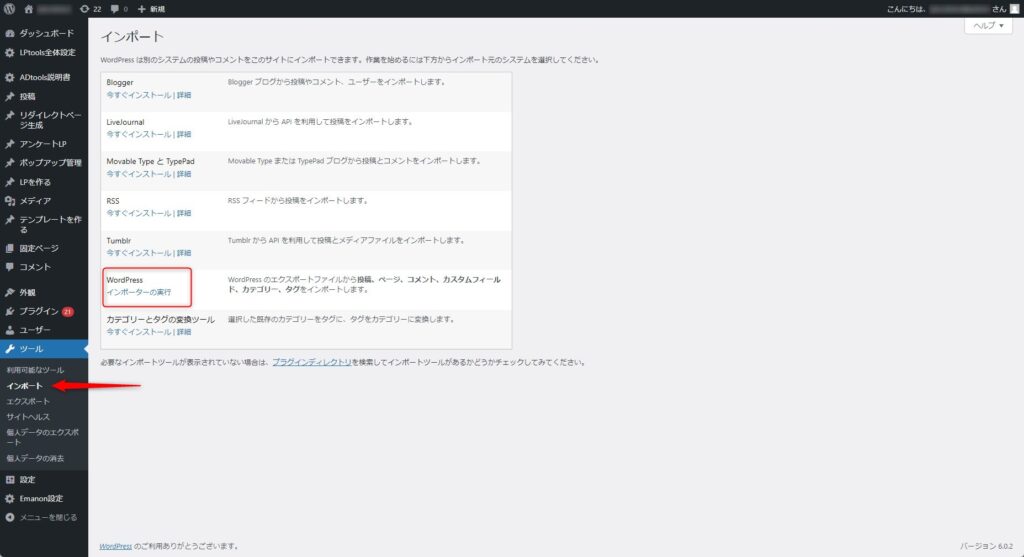Click 詳細 link under LiveJournal

pyautogui.click(x=184, y=135)
